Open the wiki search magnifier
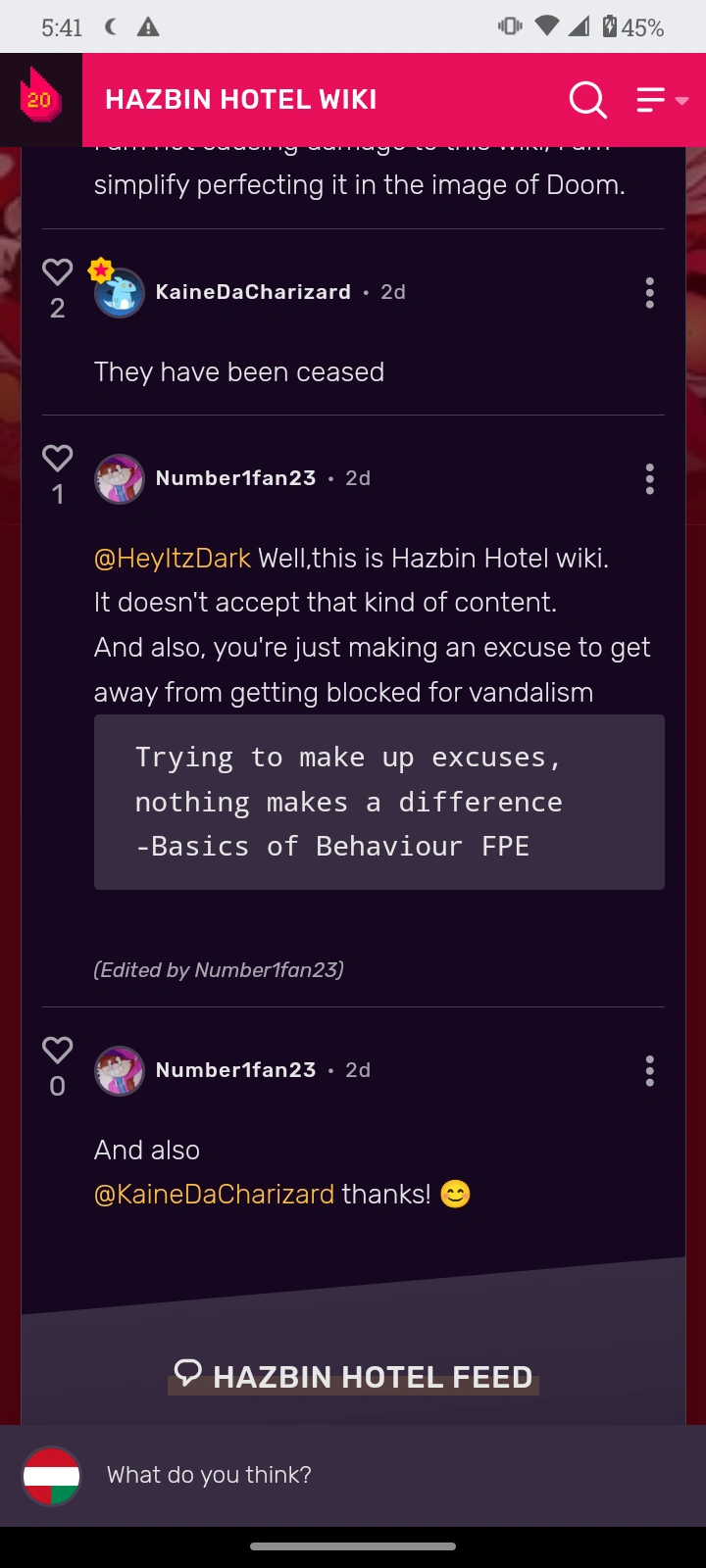Viewport: 706px width, 1568px height. 587,99
